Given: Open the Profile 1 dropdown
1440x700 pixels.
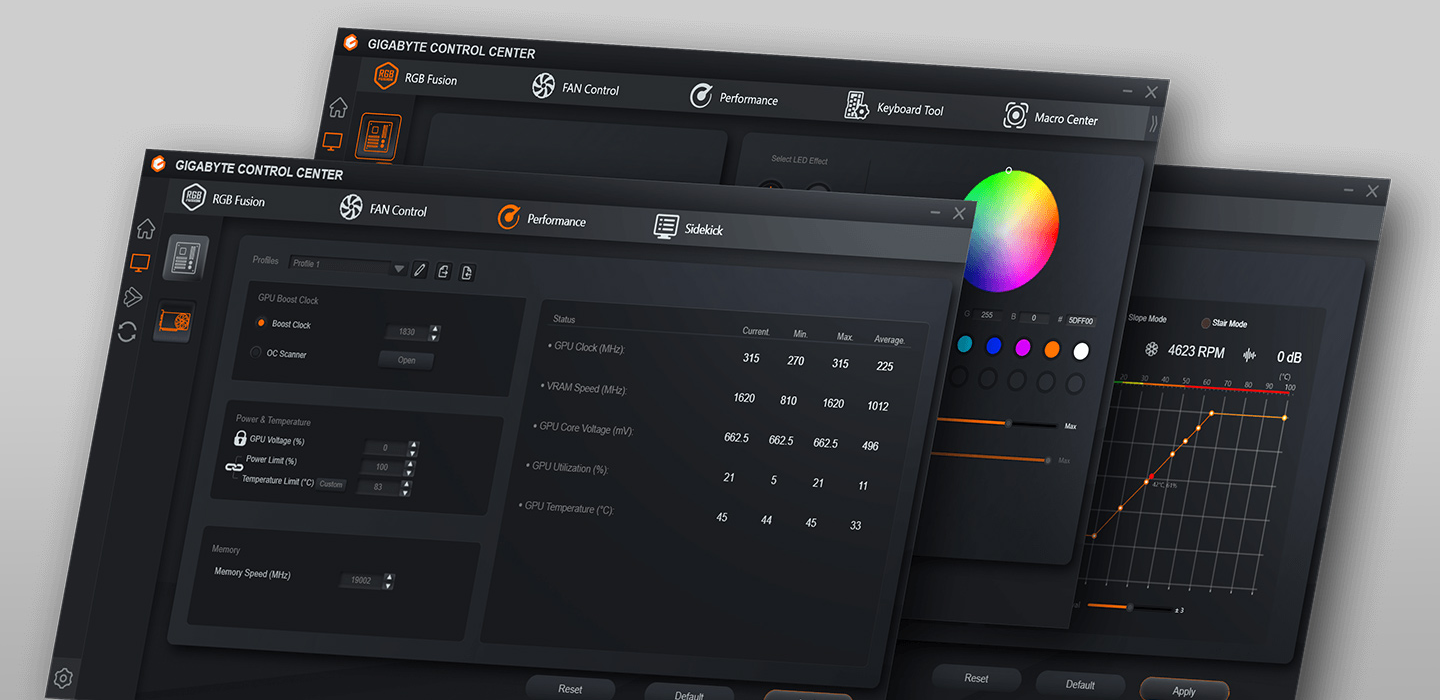Looking at the screenshot, I should tap(347, 265).
